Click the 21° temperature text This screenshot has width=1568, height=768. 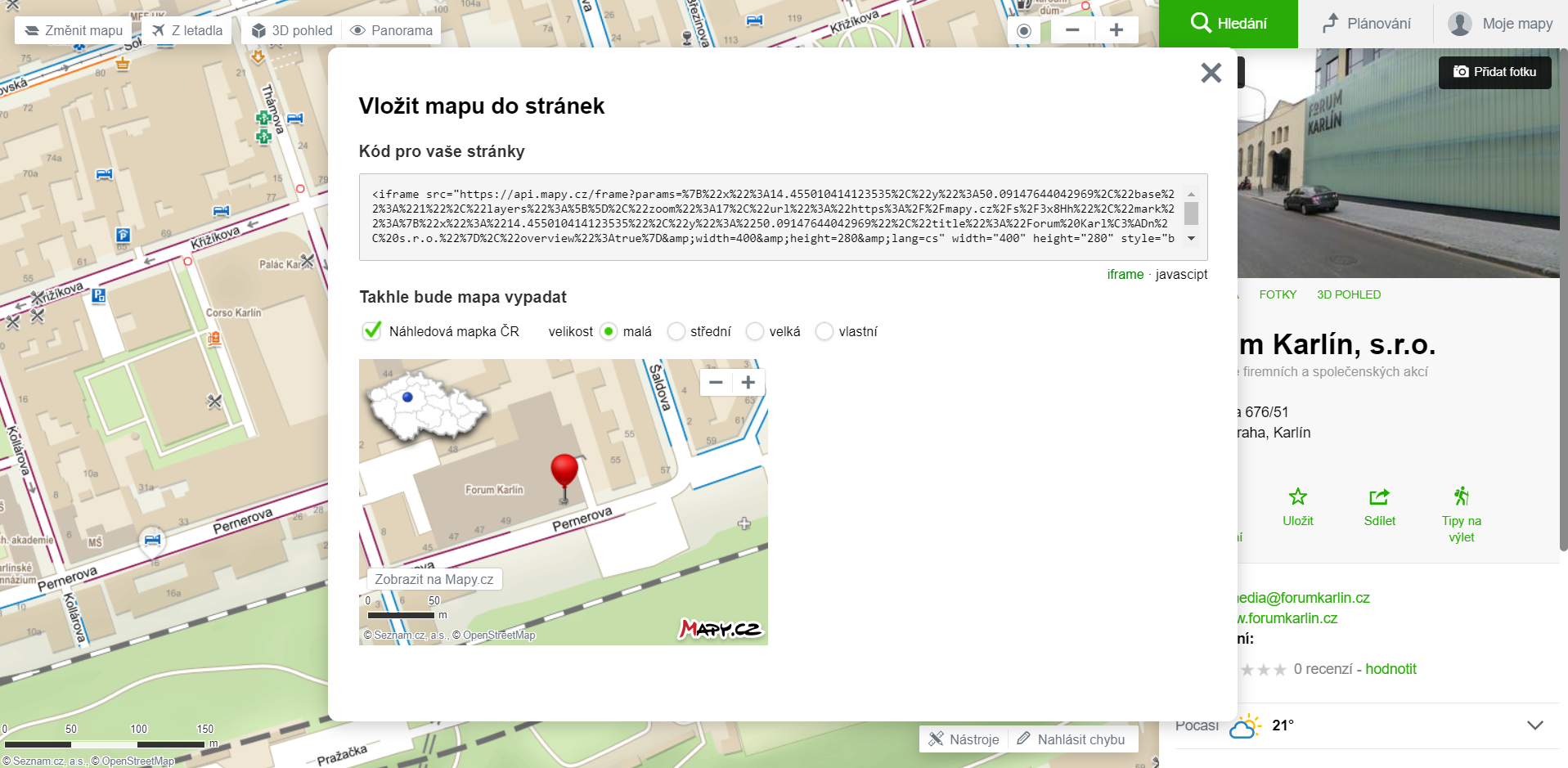pyautogui.click(x=1283, y=725)
